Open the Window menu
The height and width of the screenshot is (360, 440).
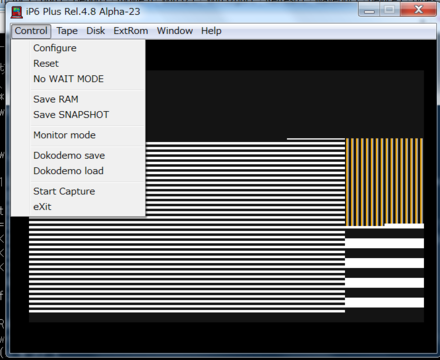click(x=175, y=31)
